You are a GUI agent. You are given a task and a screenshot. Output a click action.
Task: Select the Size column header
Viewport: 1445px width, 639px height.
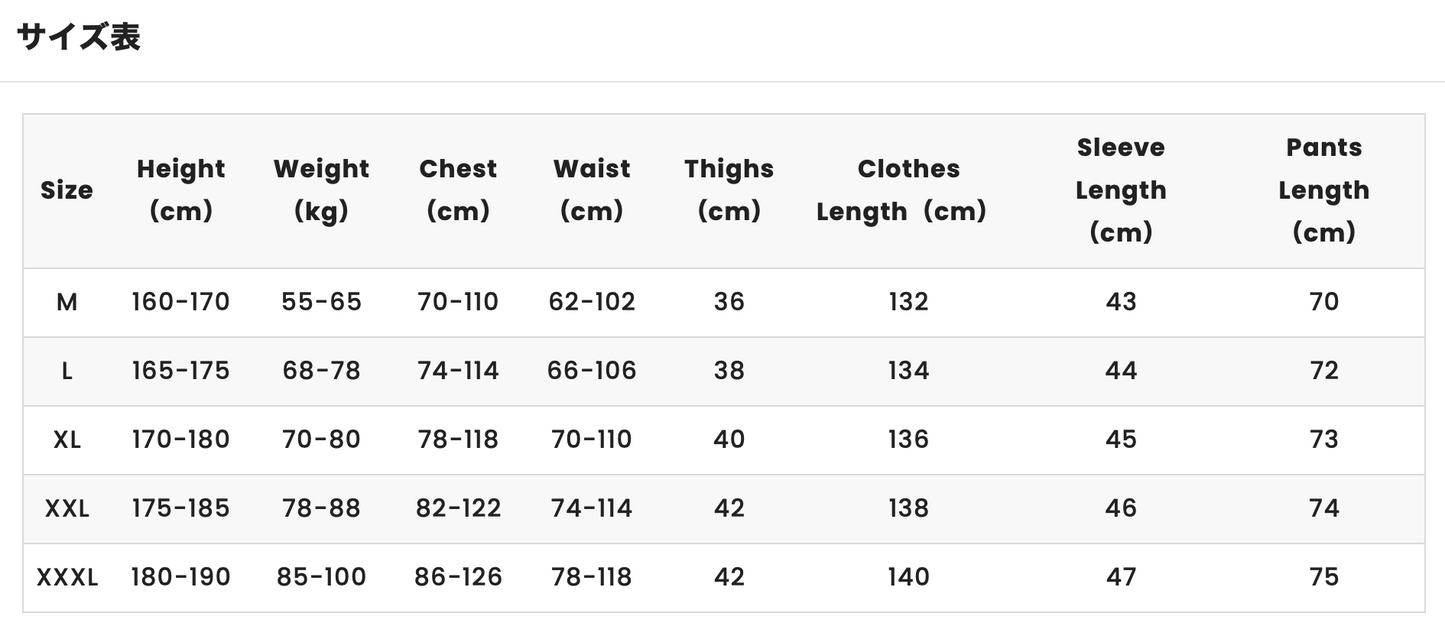[67, 190]
